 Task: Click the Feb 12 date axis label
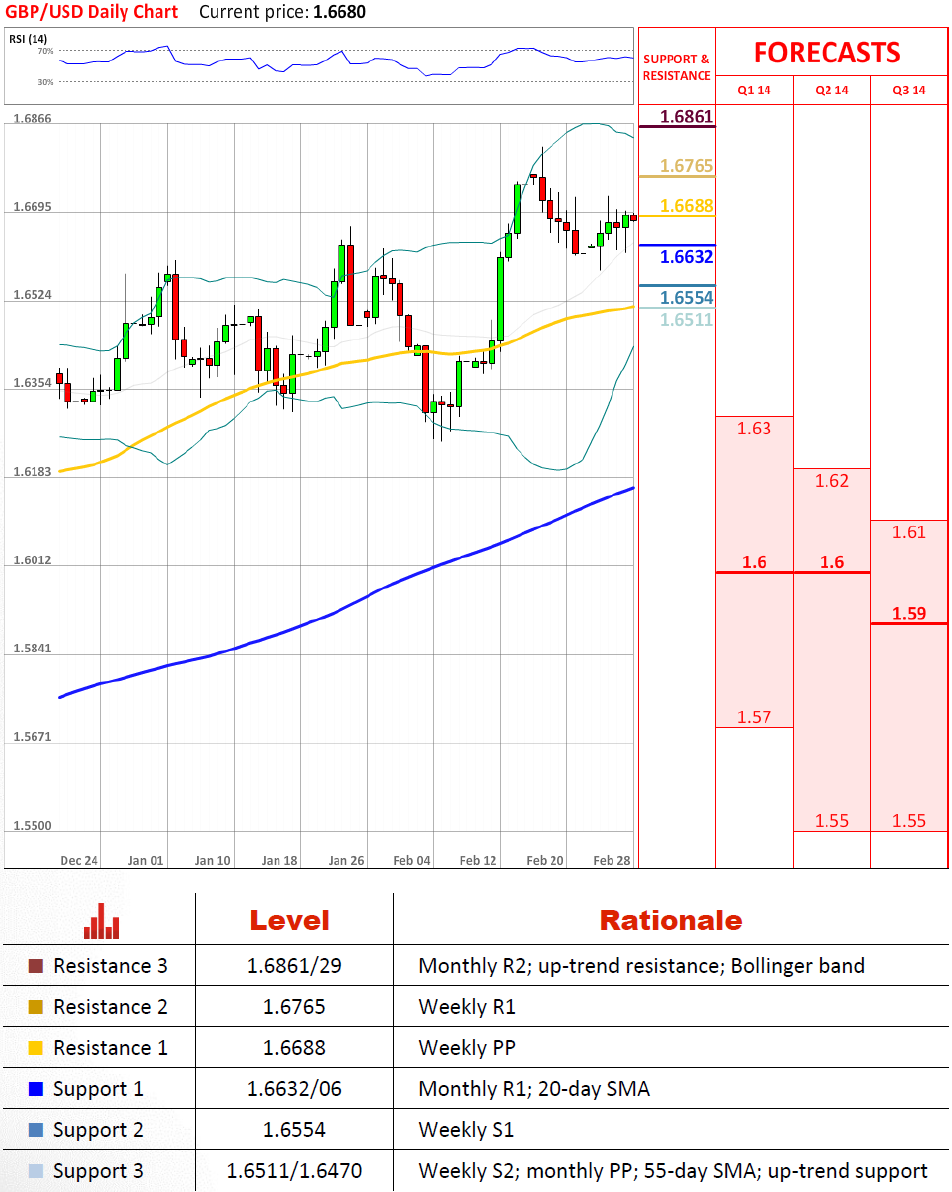coord(478,861)
